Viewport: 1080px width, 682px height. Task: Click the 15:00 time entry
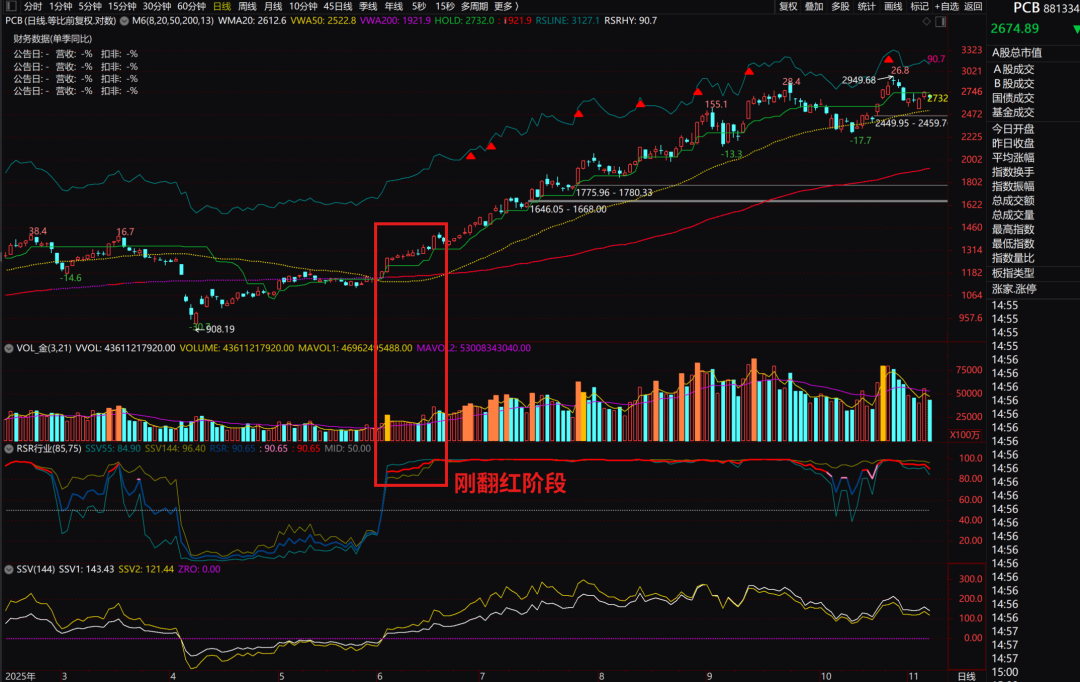[1005, 672]
